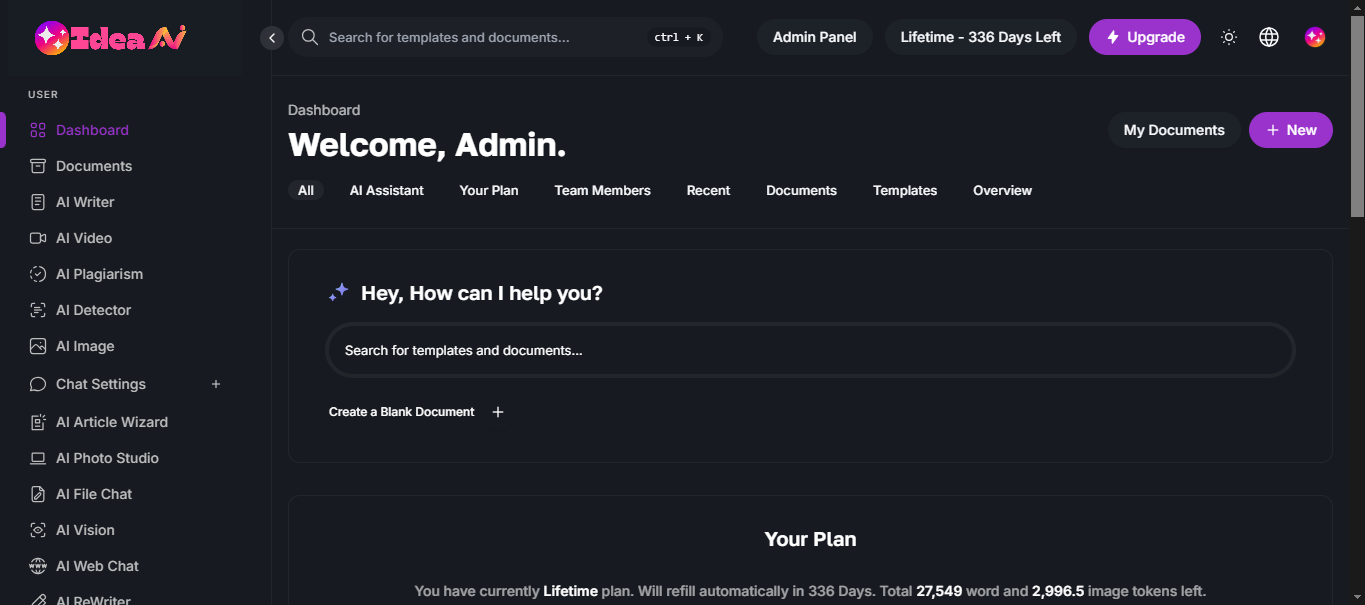This screenshot has width=1365, height=605.
Task: Switch to the Templates tab
Action: click(x=905, y=190)
